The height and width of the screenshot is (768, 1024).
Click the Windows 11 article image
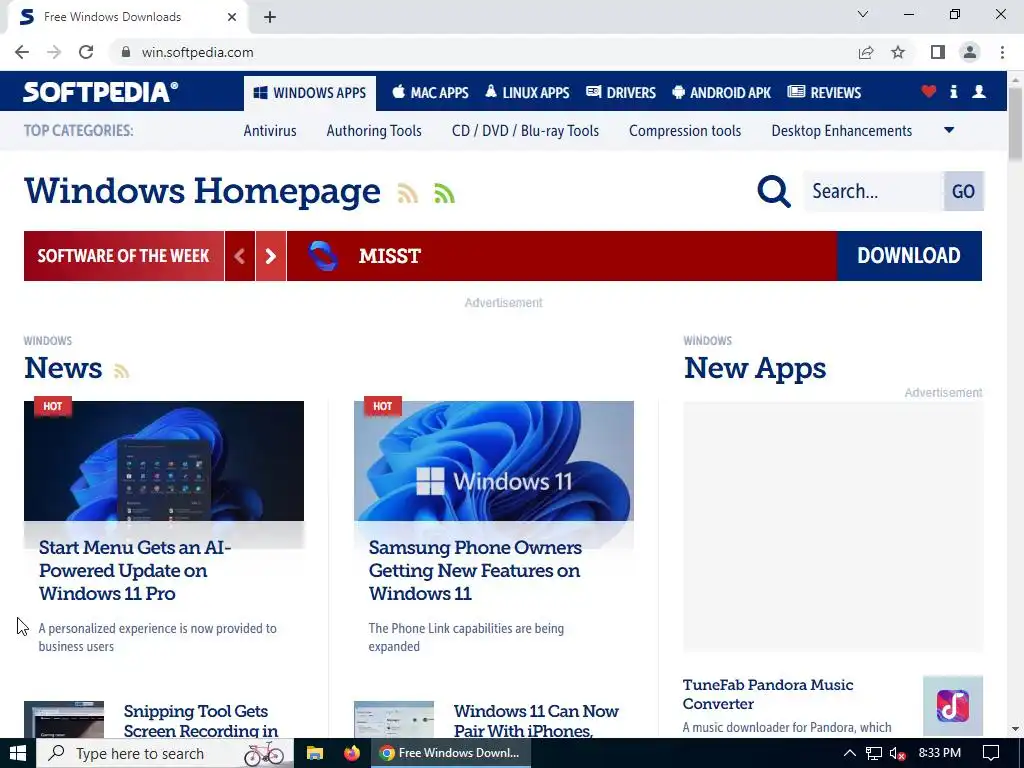494,461
